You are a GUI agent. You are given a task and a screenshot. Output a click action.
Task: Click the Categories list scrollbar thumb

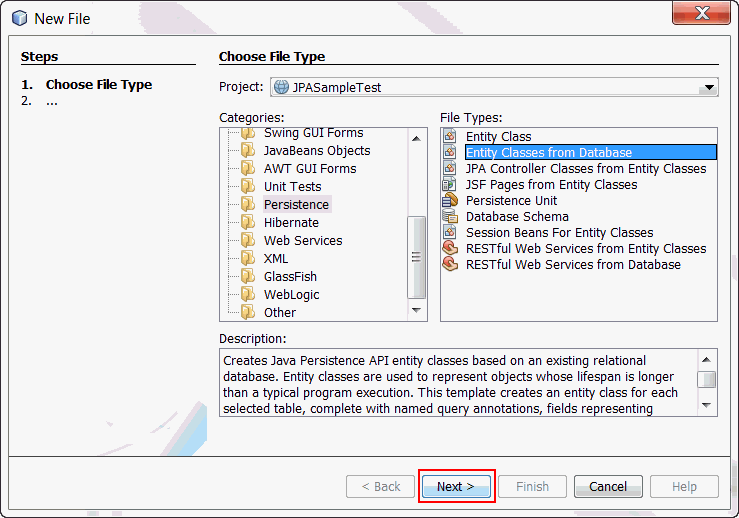point(416,257)
